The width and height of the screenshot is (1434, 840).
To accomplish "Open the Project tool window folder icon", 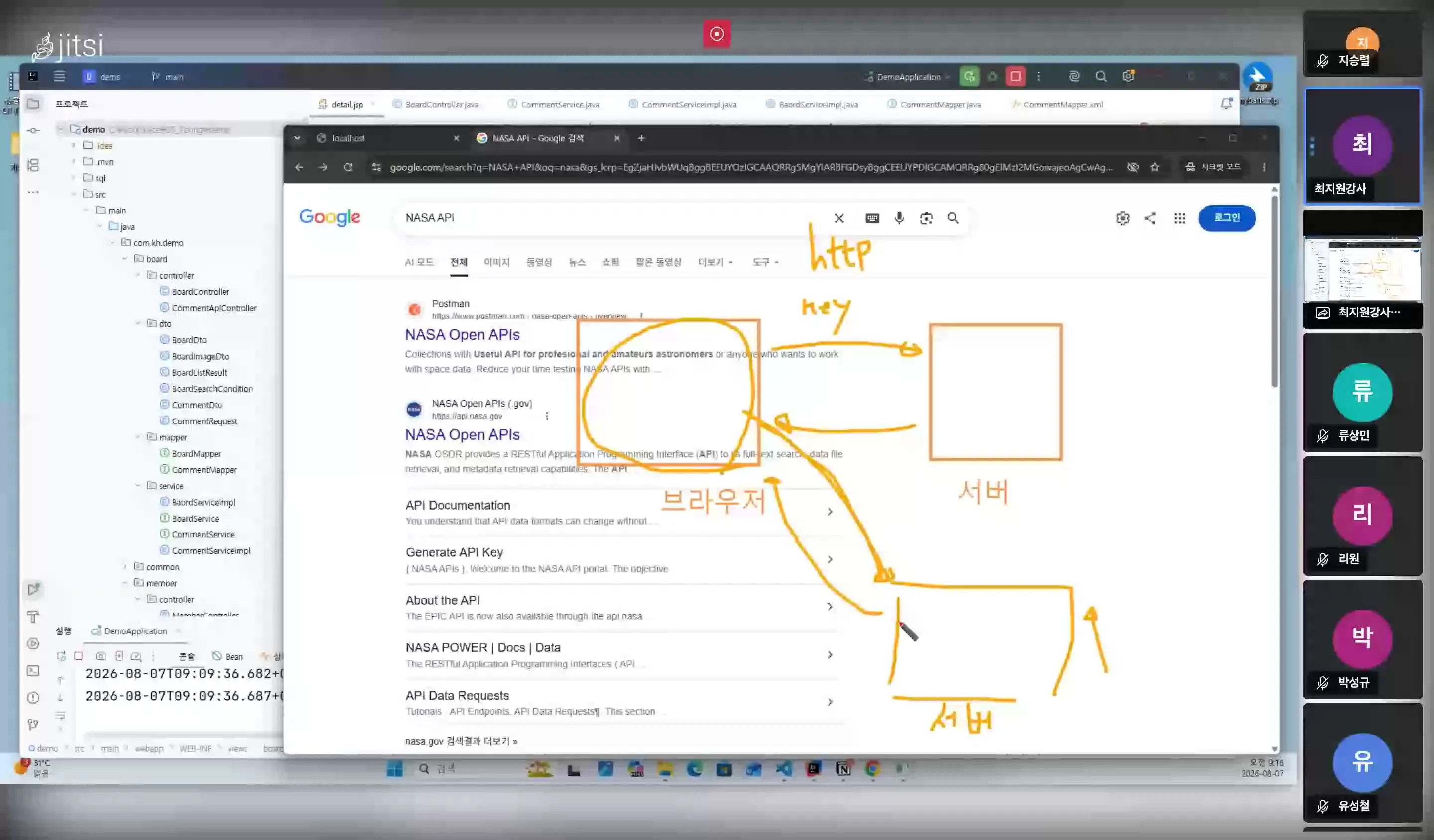I will 33,104.
